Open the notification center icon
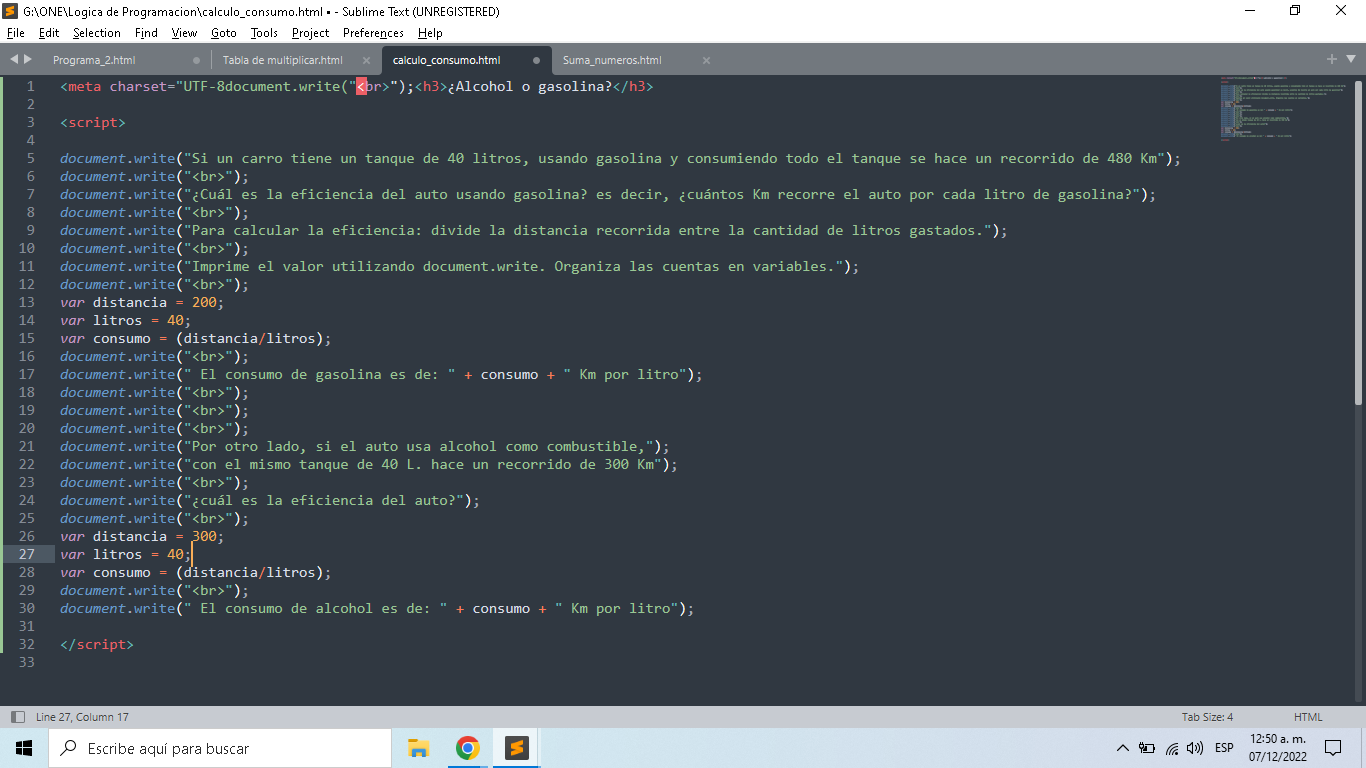Screen dimensions: 1366x768 point(1332,748)
